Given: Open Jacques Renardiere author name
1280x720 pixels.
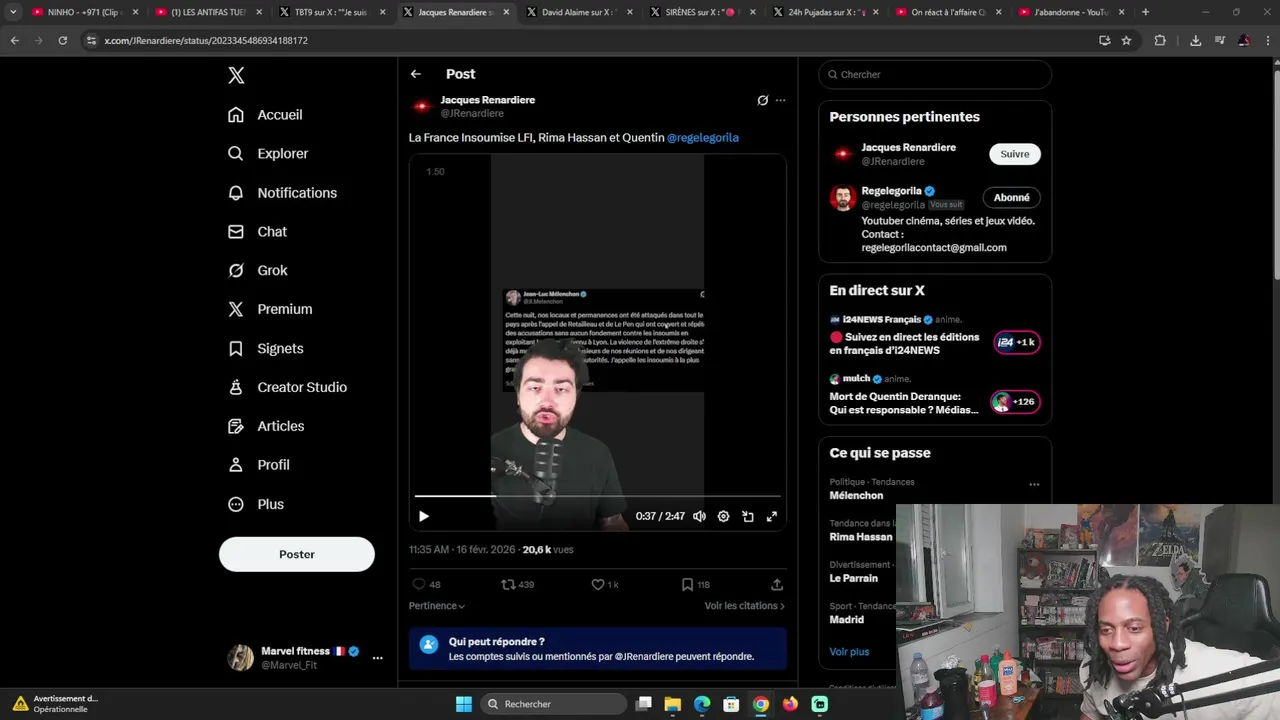Looking at the screenshot, I should tap(488, 100).
